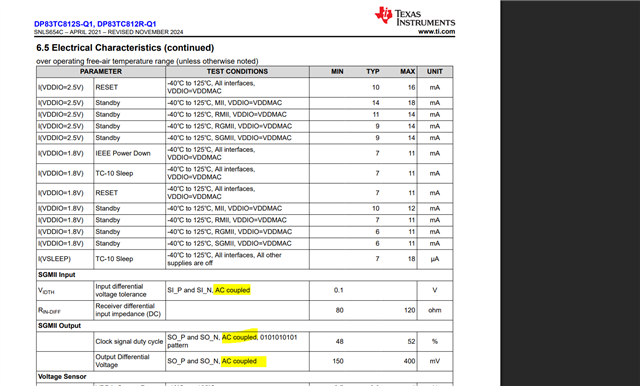This screenshot has height=386, width=640.
Task: Click the % unit cell
Action: 435,342
